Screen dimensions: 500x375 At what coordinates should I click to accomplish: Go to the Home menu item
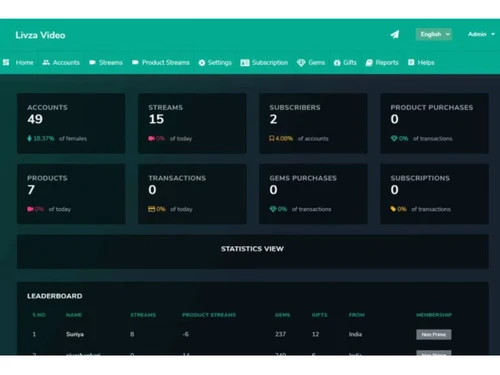24,62
